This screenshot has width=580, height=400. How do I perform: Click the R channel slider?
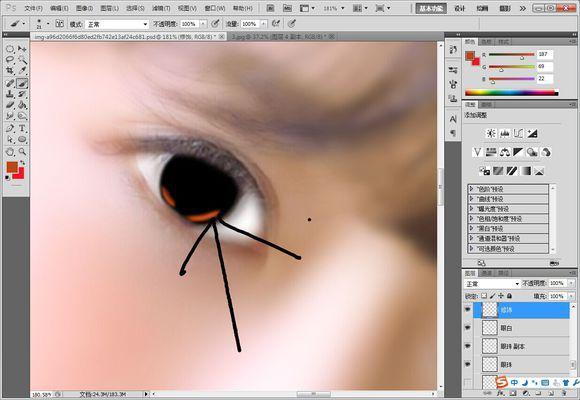512,55
